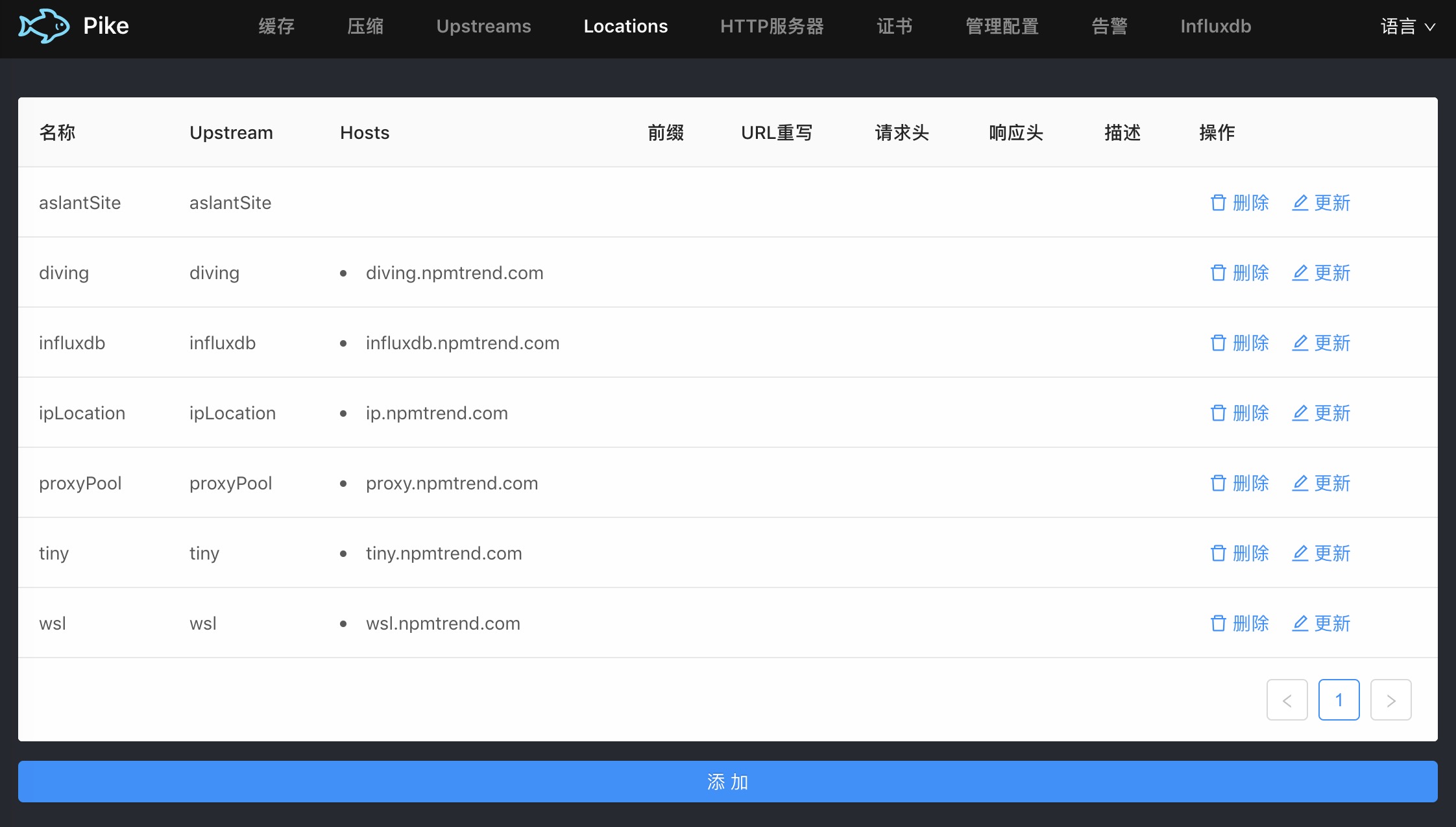Select page number 1 in pagination
Screen dimensions: 1456x827
pyautogui.click(x=1339, y=700)
